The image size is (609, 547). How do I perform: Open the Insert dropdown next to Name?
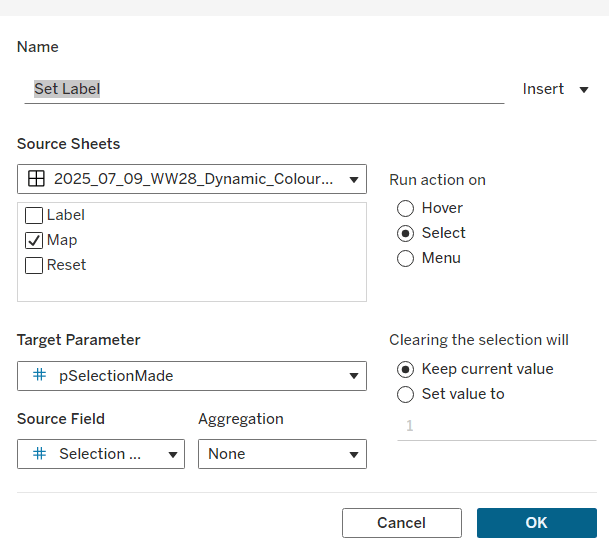(x=556, y=89)
